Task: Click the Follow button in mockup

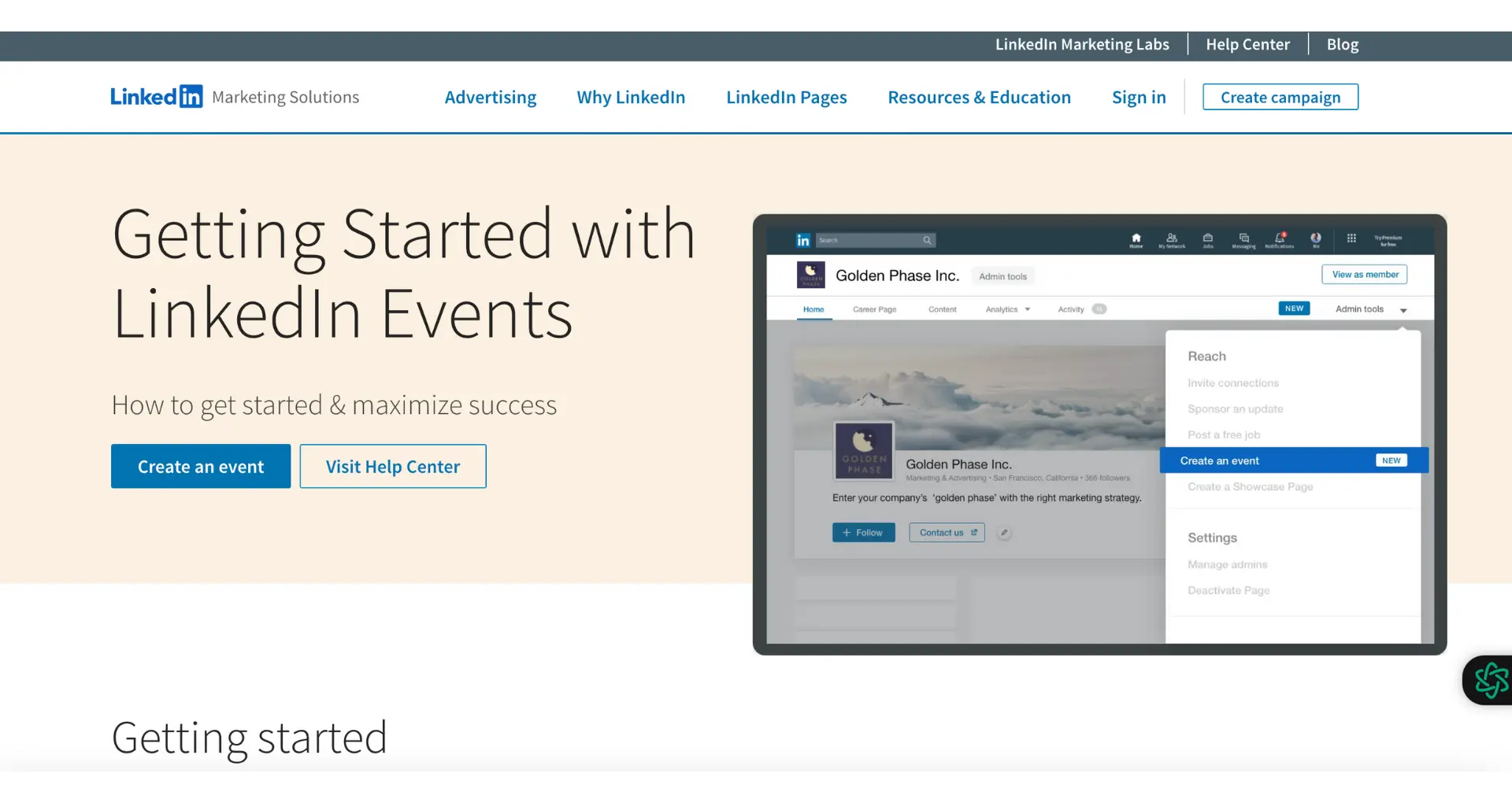Action: point(864,533)
